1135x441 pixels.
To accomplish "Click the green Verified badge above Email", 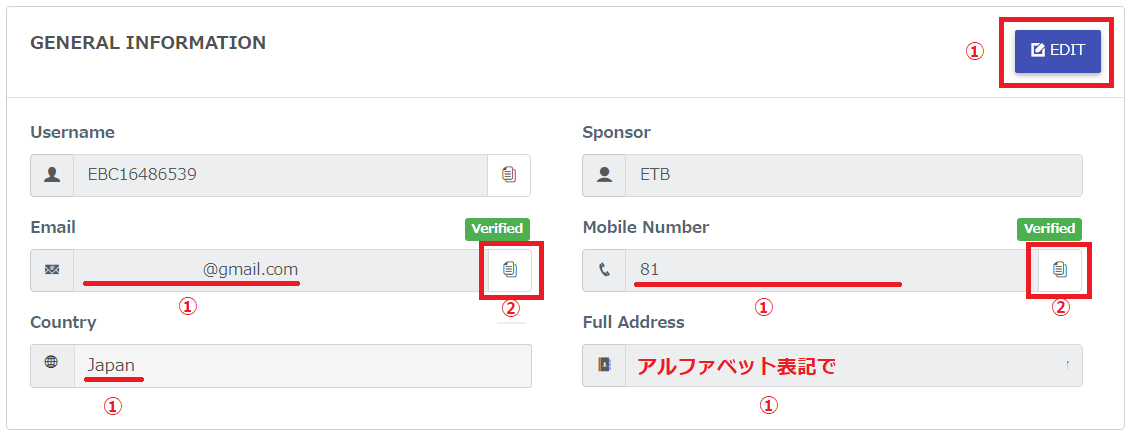I will pos(497,229).
